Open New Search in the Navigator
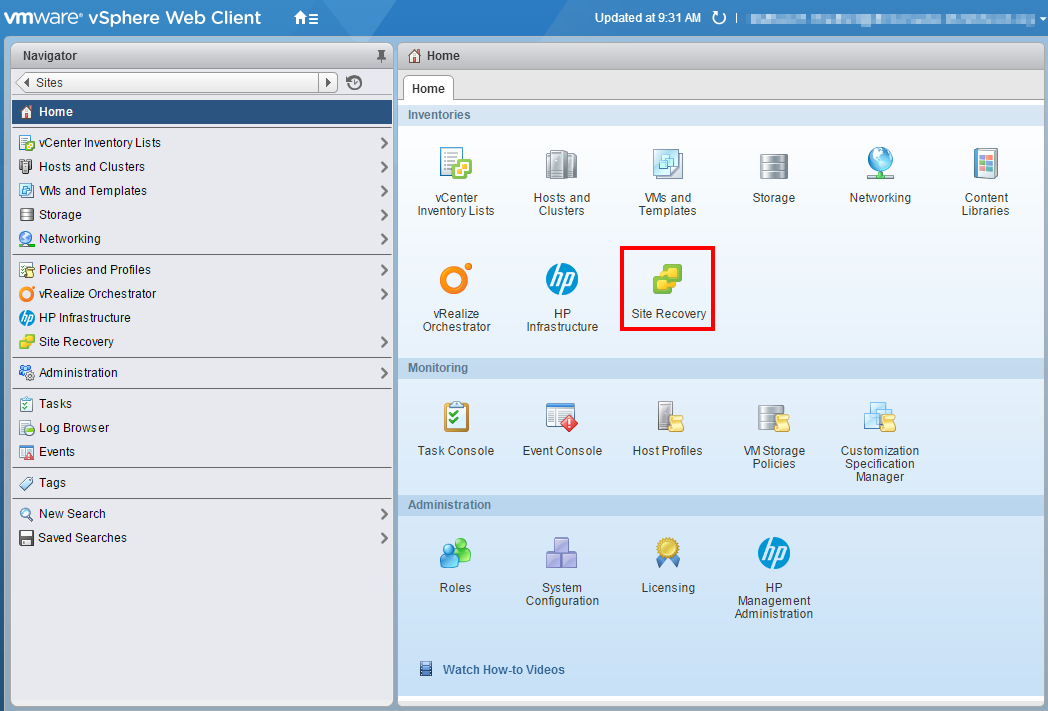Viewport: 1048px width, 711px height. [202, 514]
